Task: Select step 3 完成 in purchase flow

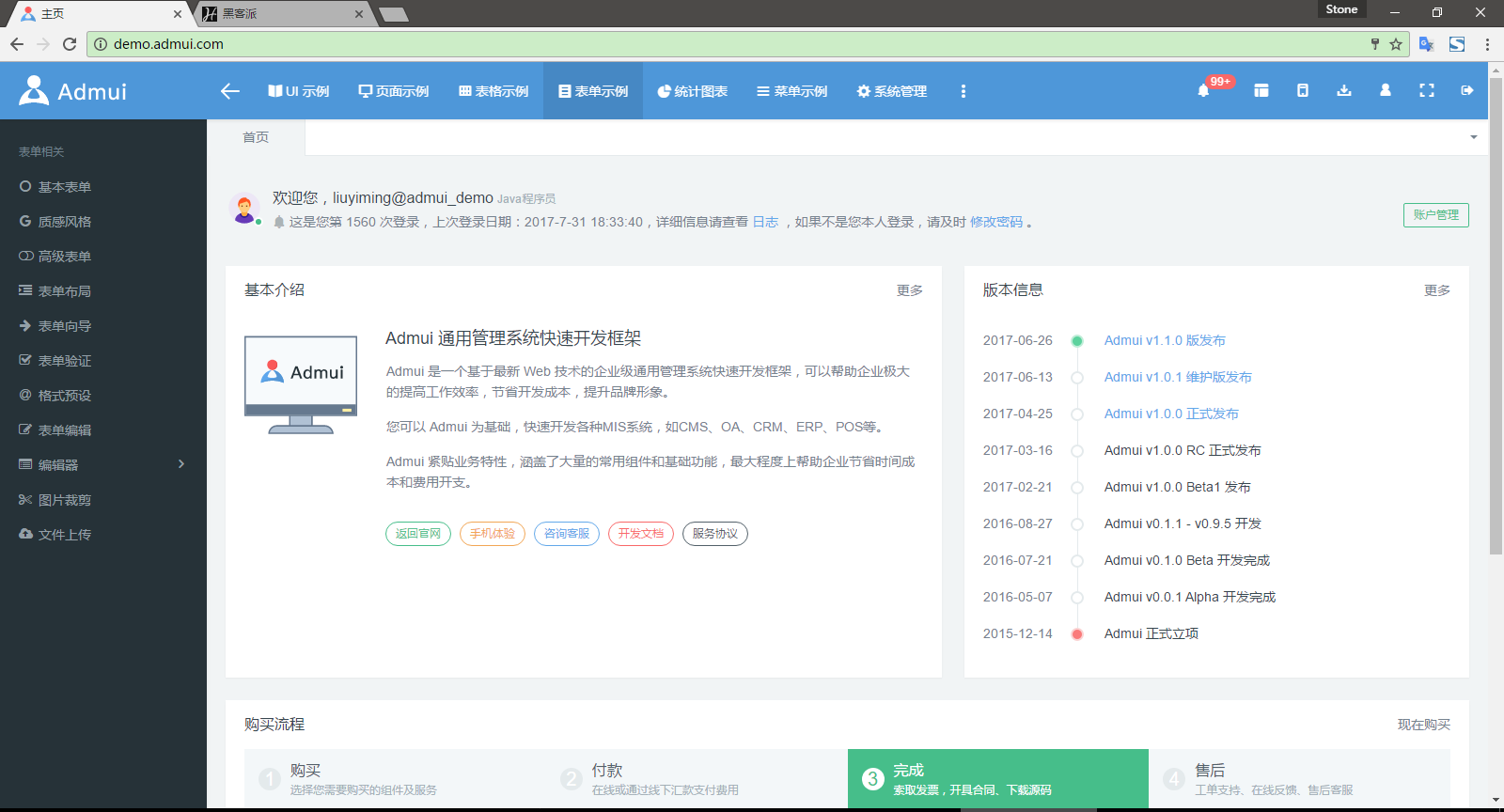Action: click(998, 778)
